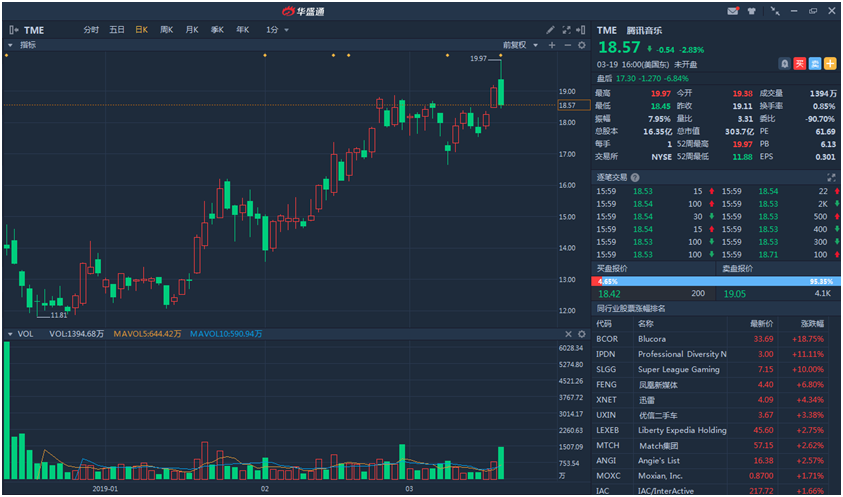
Task: Click the TME ticker symbol above chart
Action: tap(34, 30)
